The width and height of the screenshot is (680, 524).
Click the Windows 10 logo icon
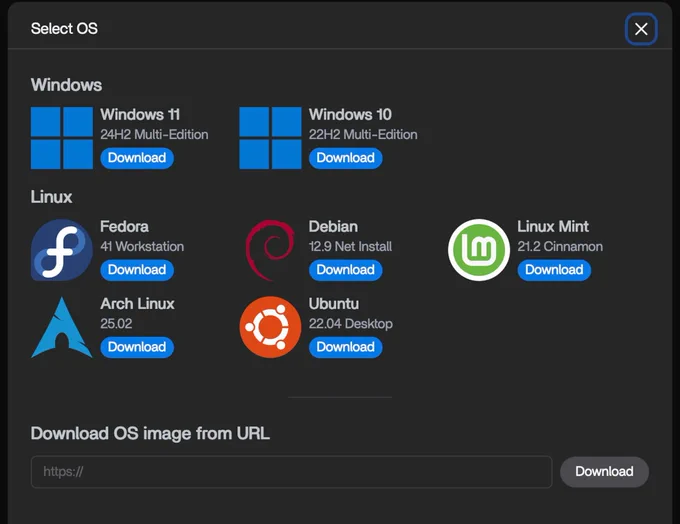point(270,138)
